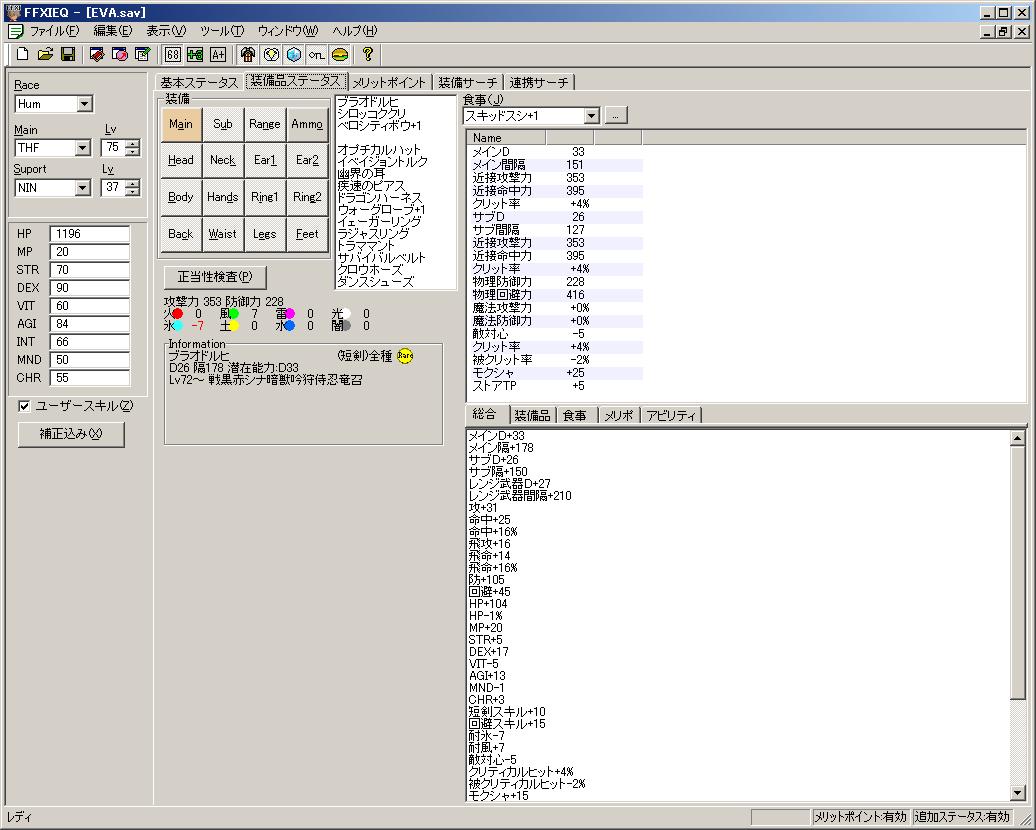Click the red eraser window toolbar icon

pos(96,55)
